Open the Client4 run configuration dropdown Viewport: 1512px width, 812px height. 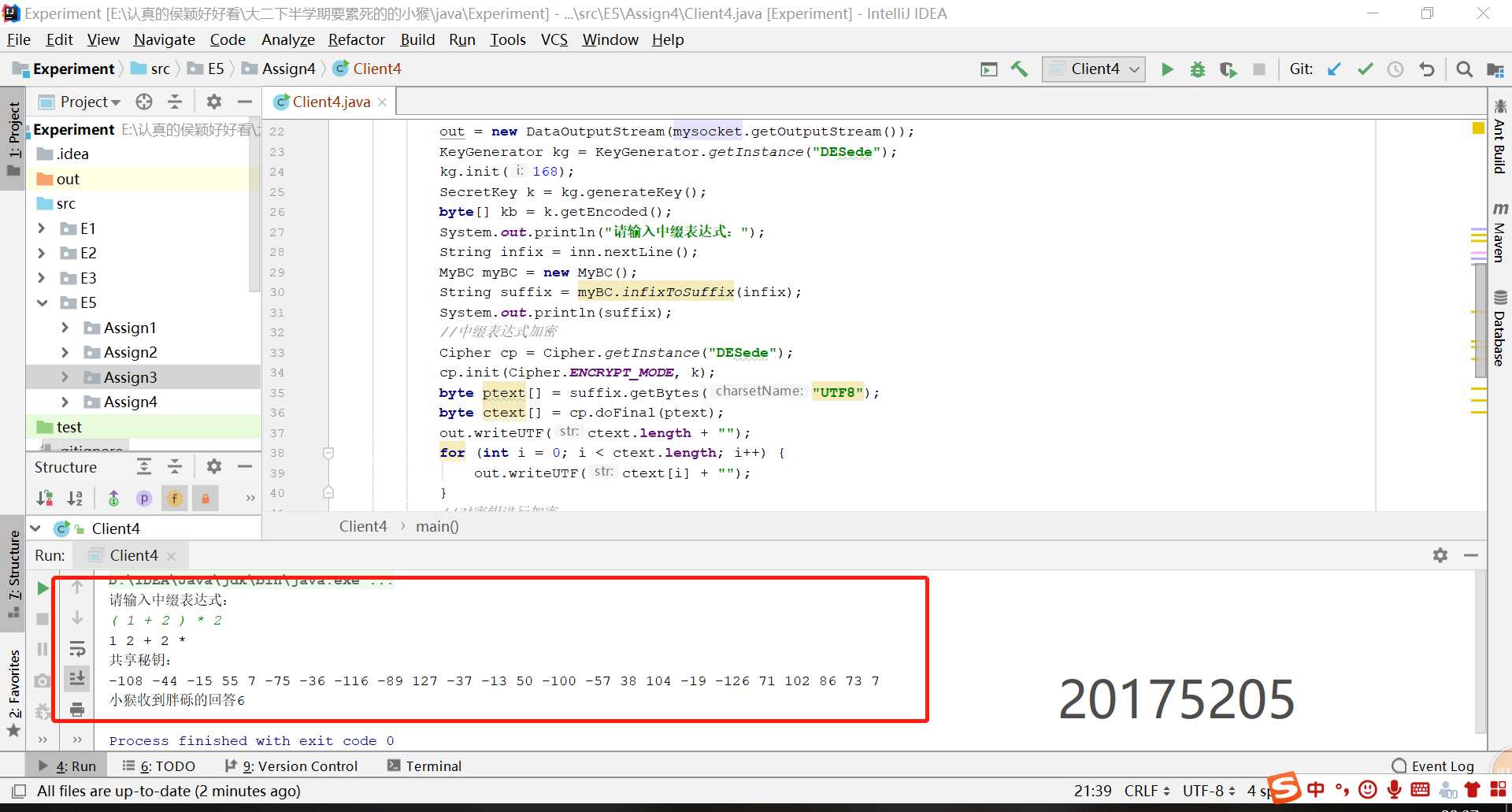(x=1094, y=69)
